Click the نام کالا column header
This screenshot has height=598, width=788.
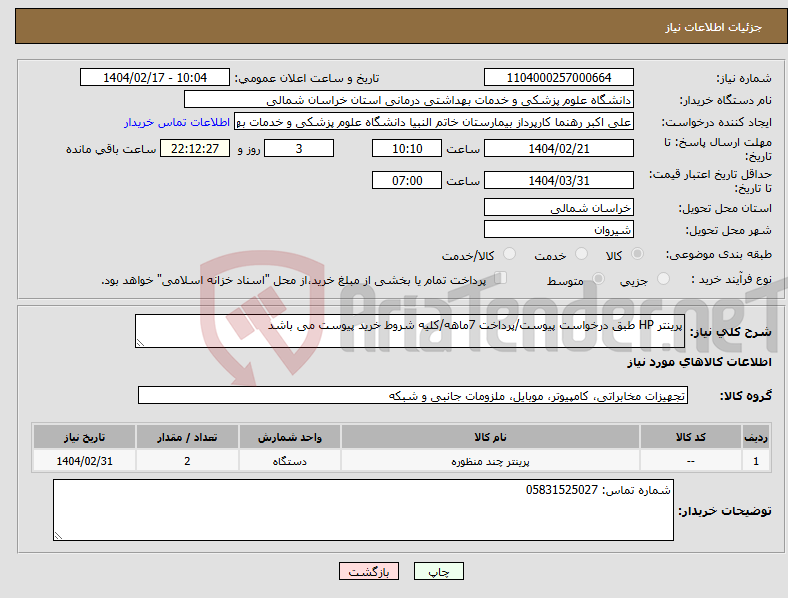click(490, 437)
